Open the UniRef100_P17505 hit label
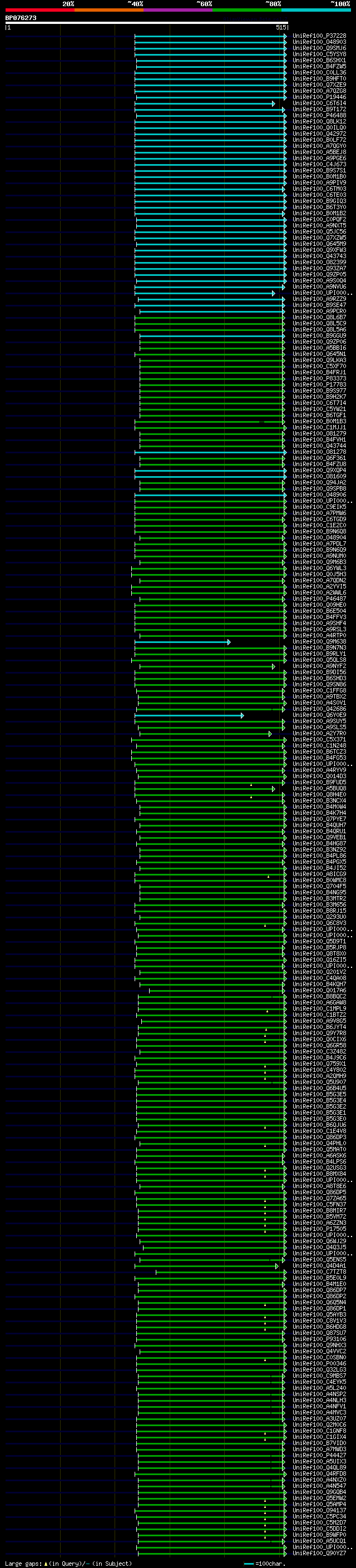Viewport: 356px width, 1568px height. point(319,1229)
